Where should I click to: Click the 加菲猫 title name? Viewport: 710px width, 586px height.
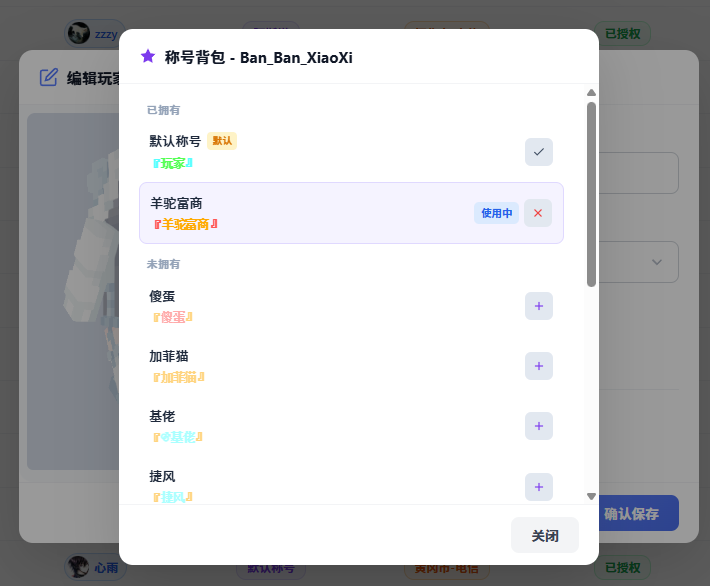pyautogui.click(x=169, y=356)
